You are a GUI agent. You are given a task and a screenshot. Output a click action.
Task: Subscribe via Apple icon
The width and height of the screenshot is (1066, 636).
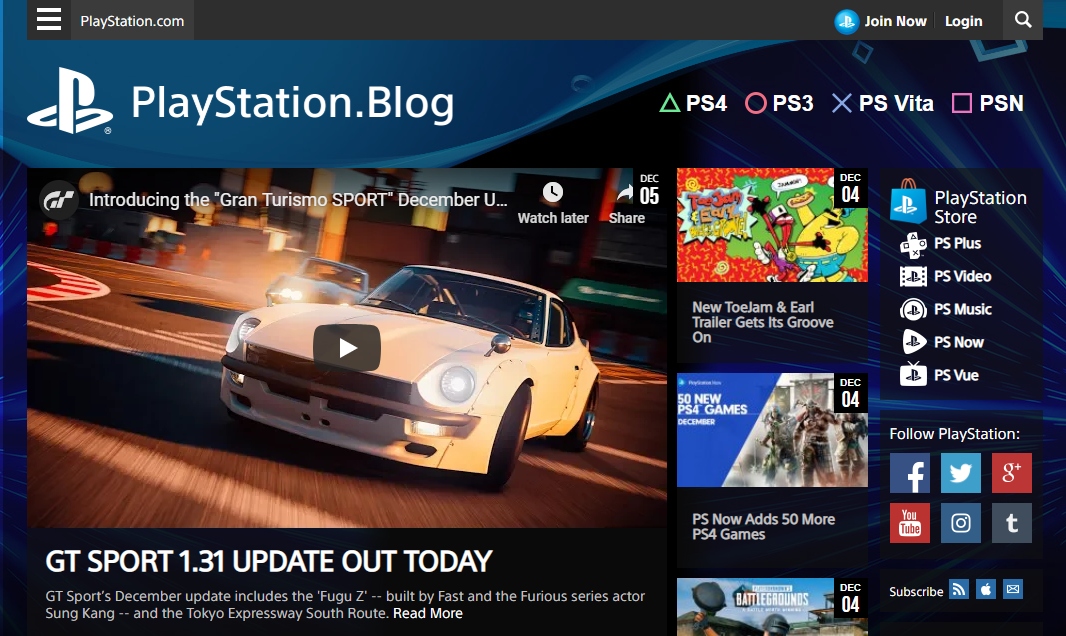tap(986, 589)
